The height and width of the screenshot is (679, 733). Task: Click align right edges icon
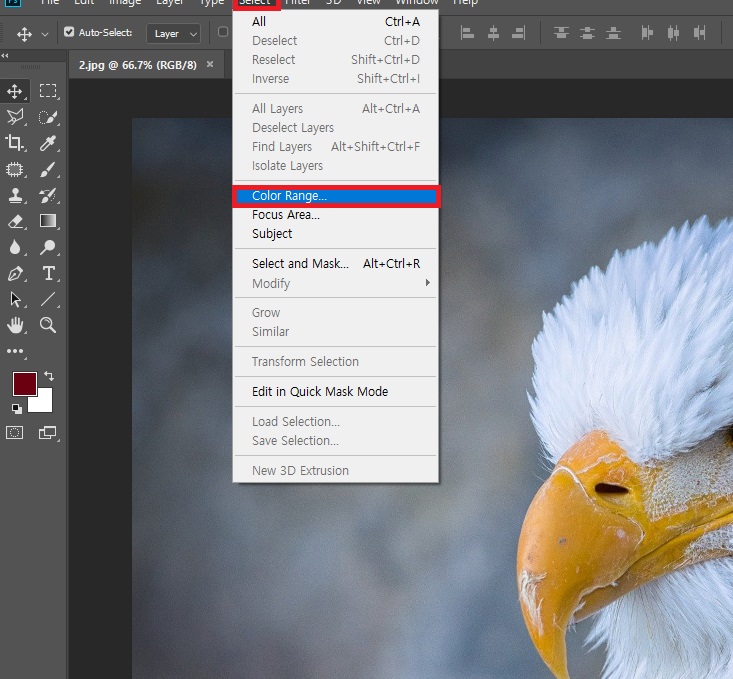(518, 33)
